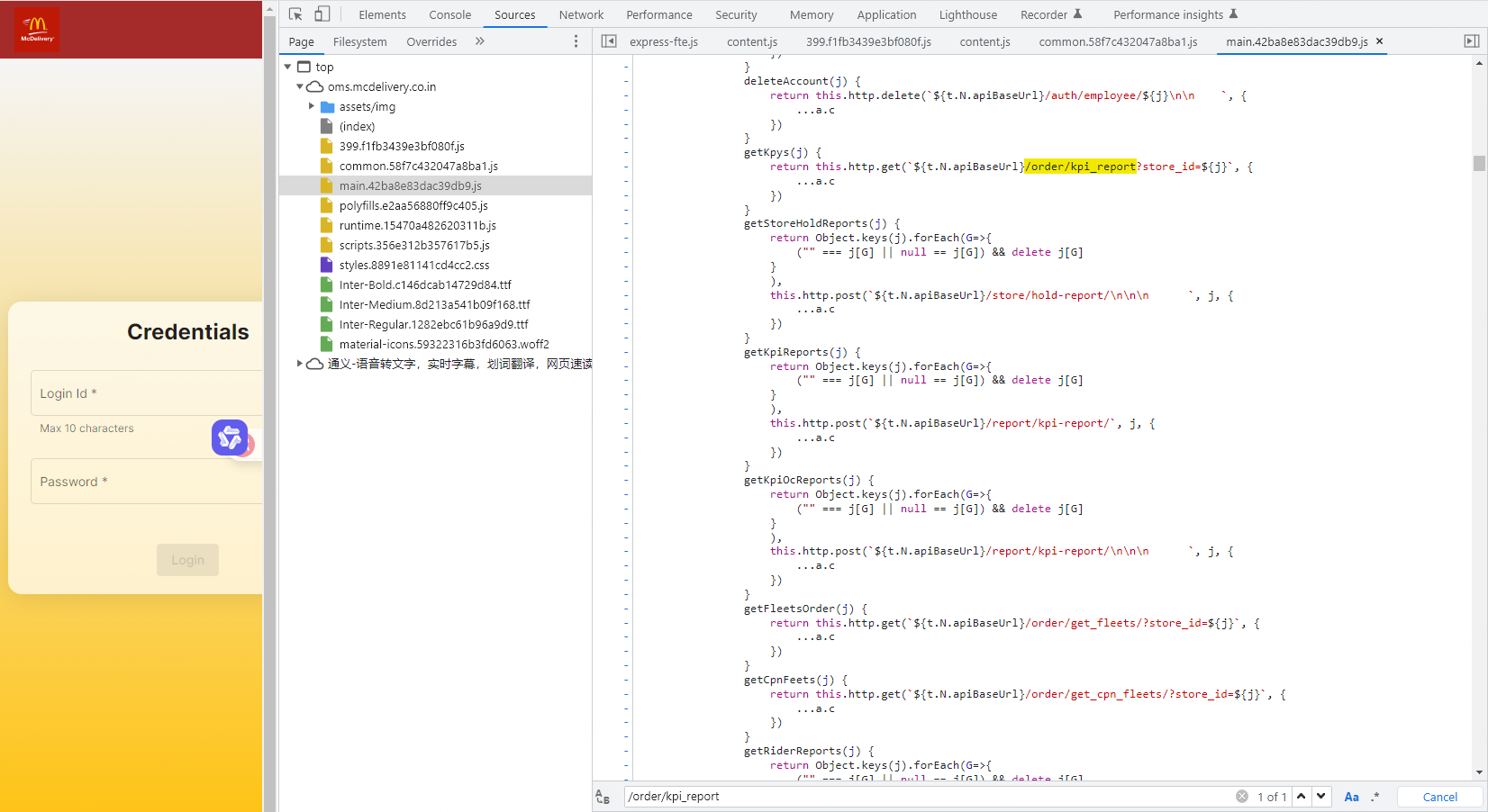This screenshot has width=1488, height=812.
Task: Clear the search field text icon
Action: [x=1241, y=797]
